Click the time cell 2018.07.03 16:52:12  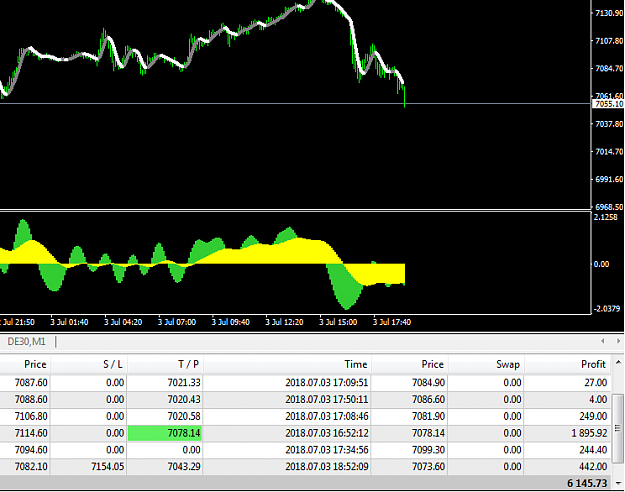(327, 433)
